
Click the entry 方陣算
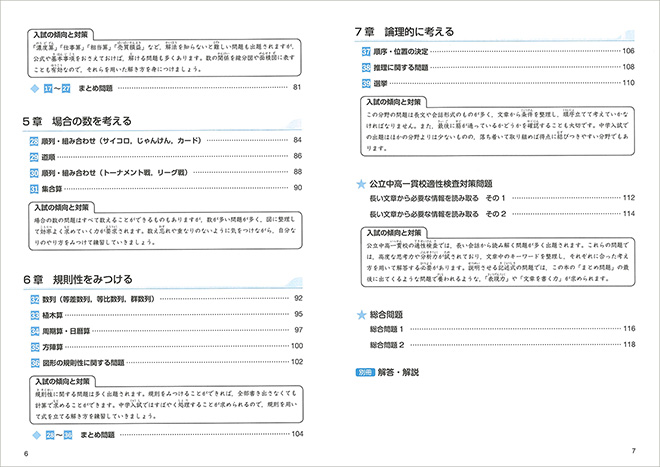tap(53, 347)
